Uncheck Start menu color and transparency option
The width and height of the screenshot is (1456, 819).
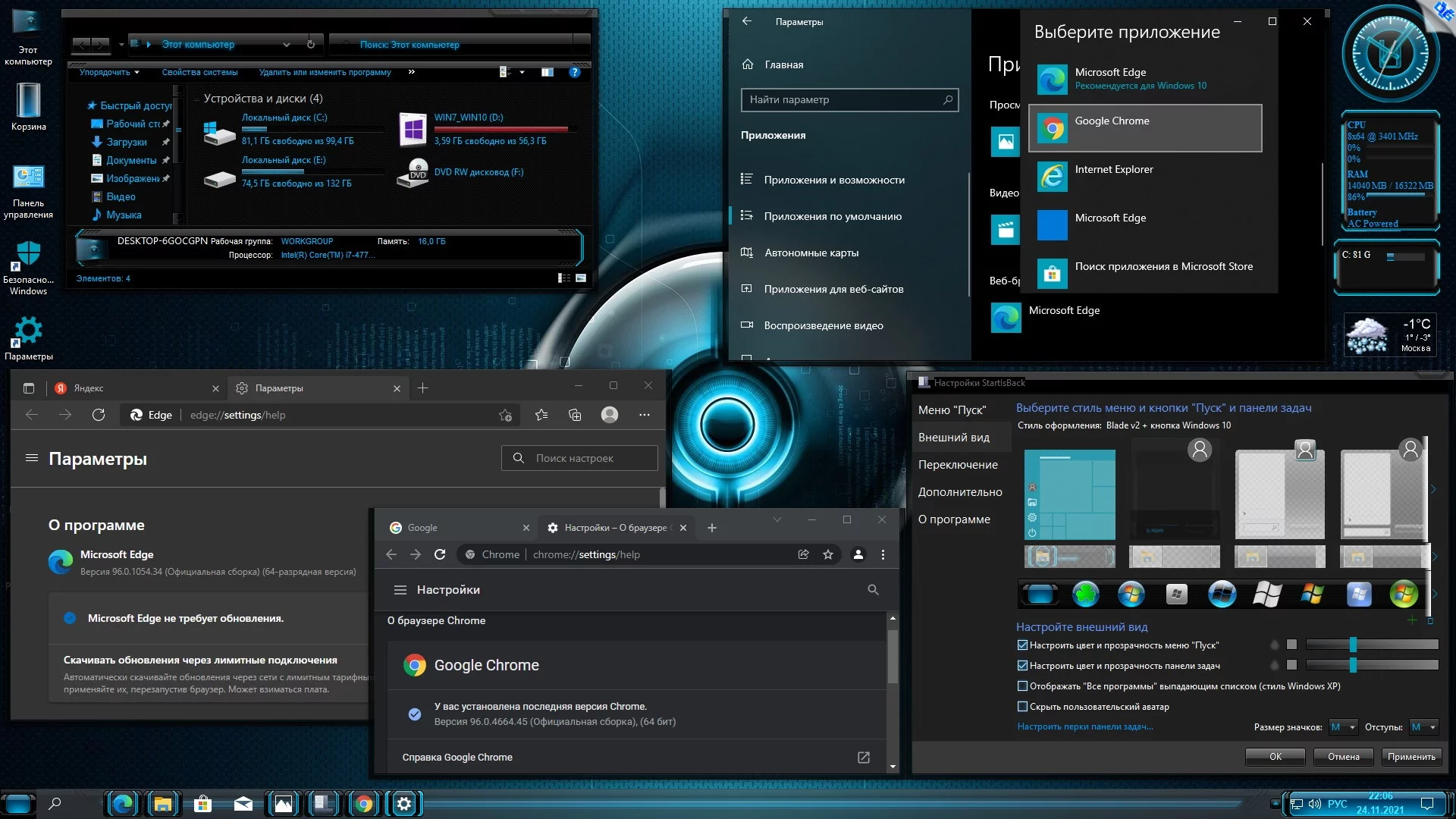[x=1022, y=645]
